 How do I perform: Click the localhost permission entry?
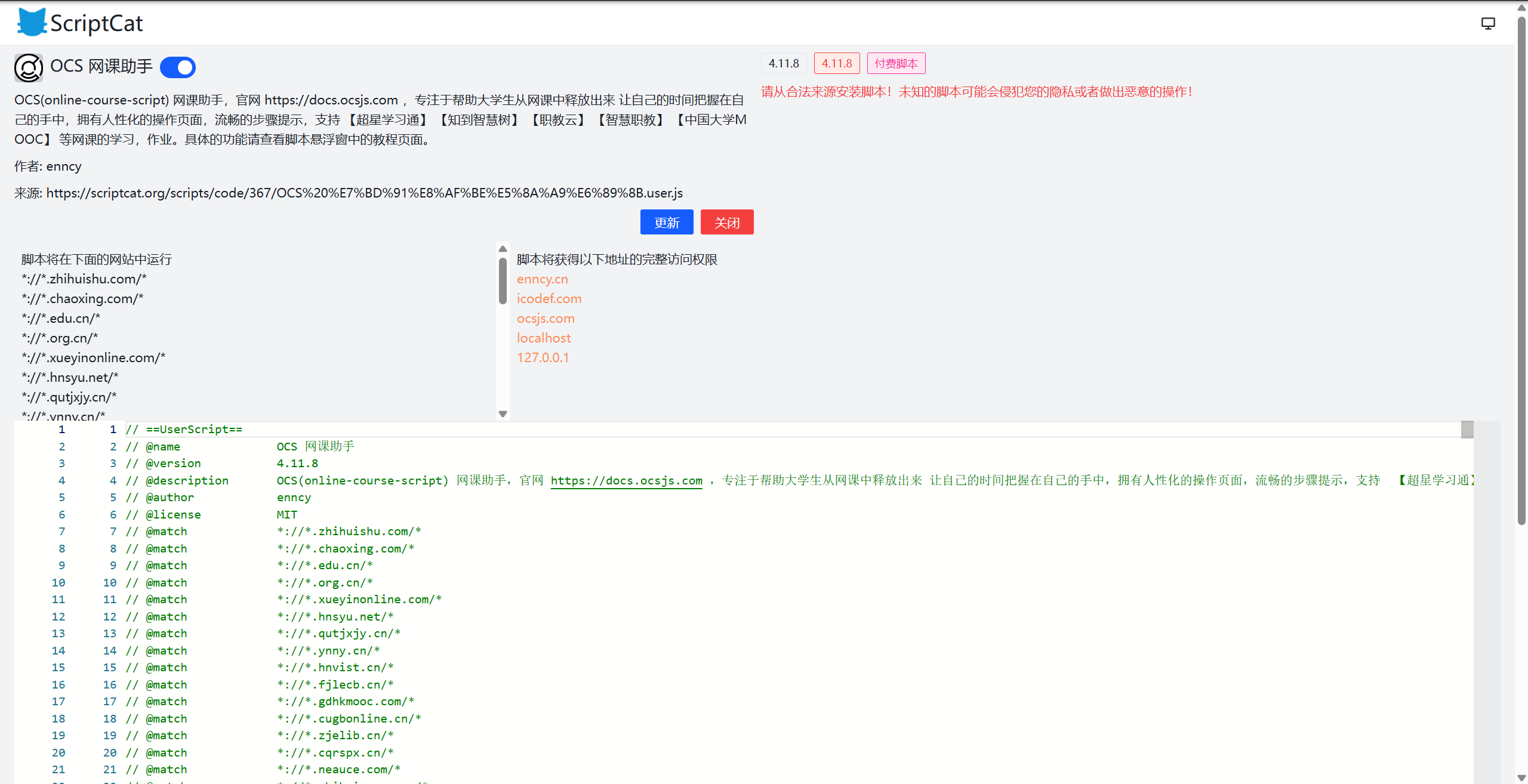(x=543, y=338)
